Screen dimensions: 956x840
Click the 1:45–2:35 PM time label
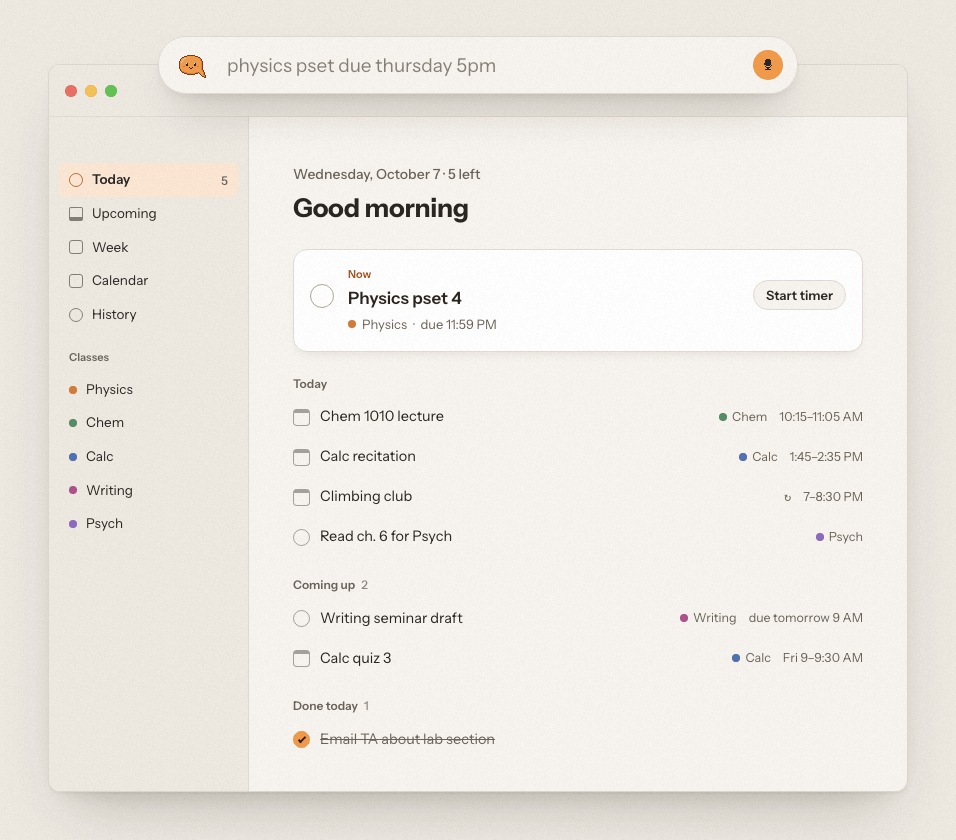[826, 457]
